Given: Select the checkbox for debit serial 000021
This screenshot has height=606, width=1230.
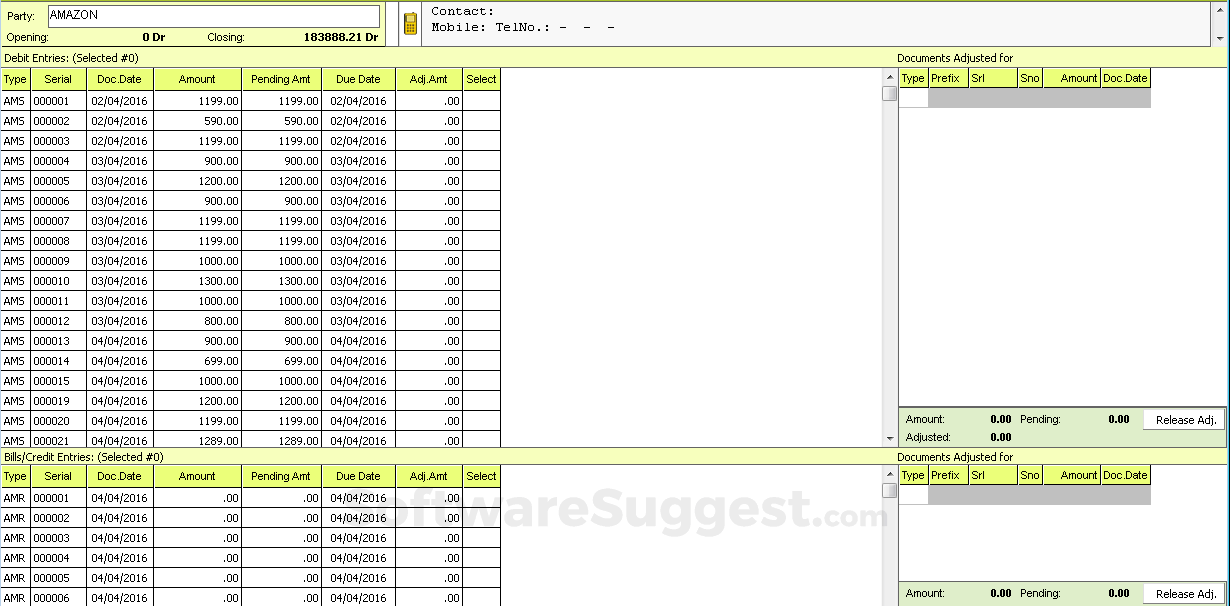Looking at the screenshot, I should click(481, 440).
